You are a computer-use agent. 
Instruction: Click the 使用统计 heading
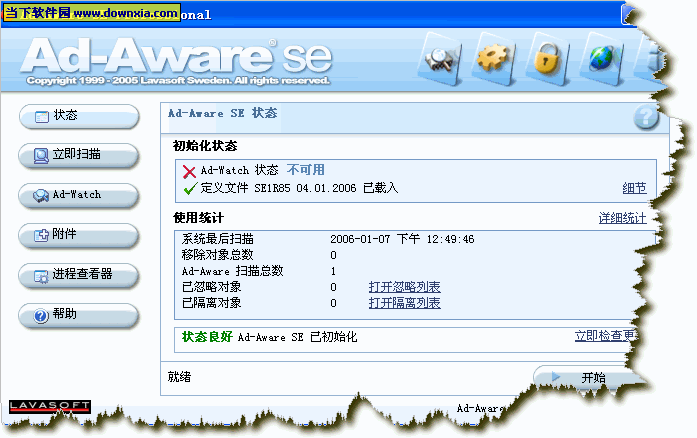click(198, 218)
